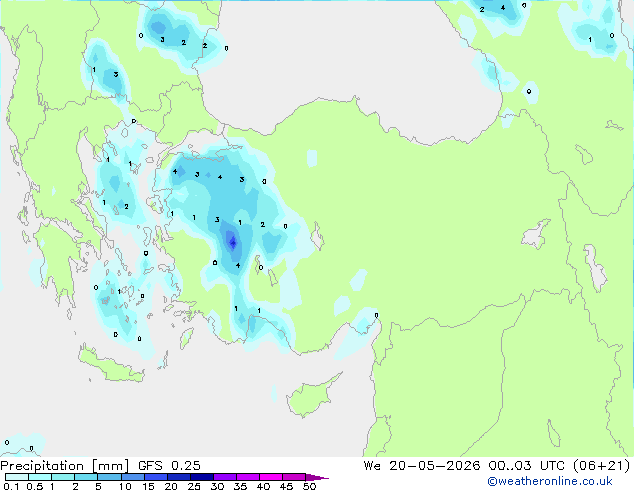The width and height of the screenshot is (634, 490).
Task: Click the legend arrow beyond 50 mm
Action: (317, 478)
